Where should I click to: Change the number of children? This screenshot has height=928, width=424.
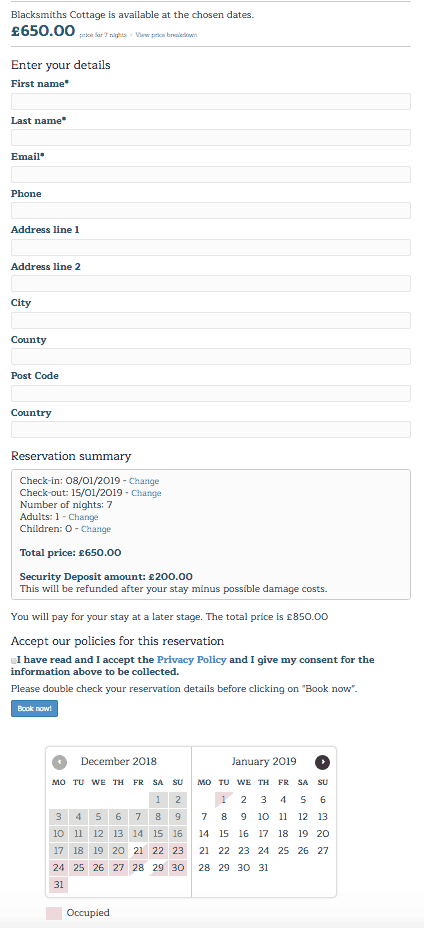click(96, 529)
